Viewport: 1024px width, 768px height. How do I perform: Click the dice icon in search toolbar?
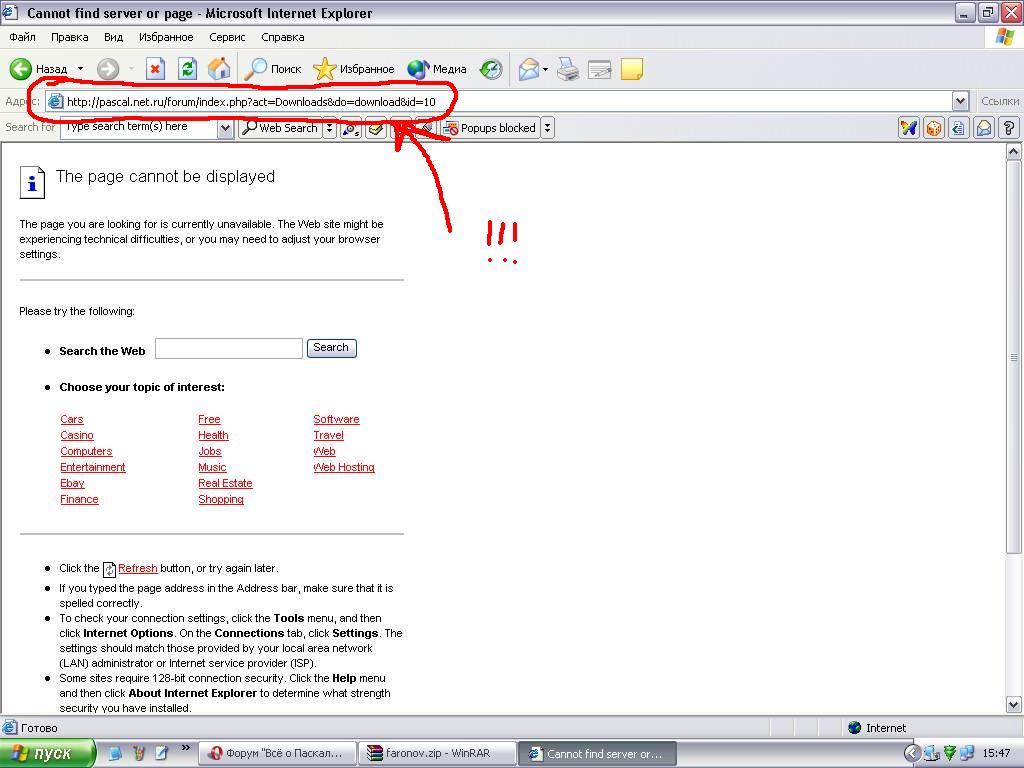[933, 128]
